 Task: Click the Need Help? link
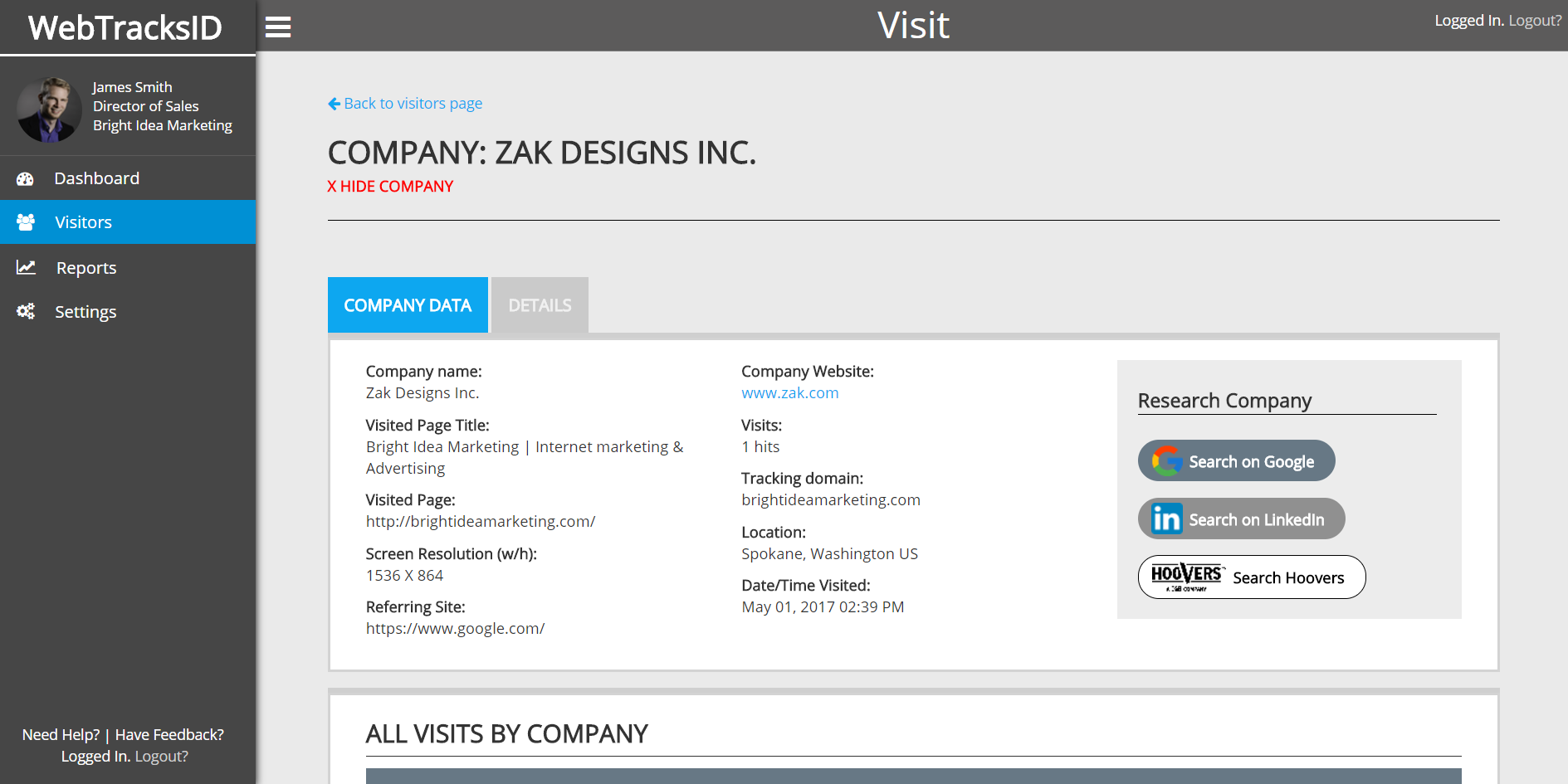click(x=61, y=735)
